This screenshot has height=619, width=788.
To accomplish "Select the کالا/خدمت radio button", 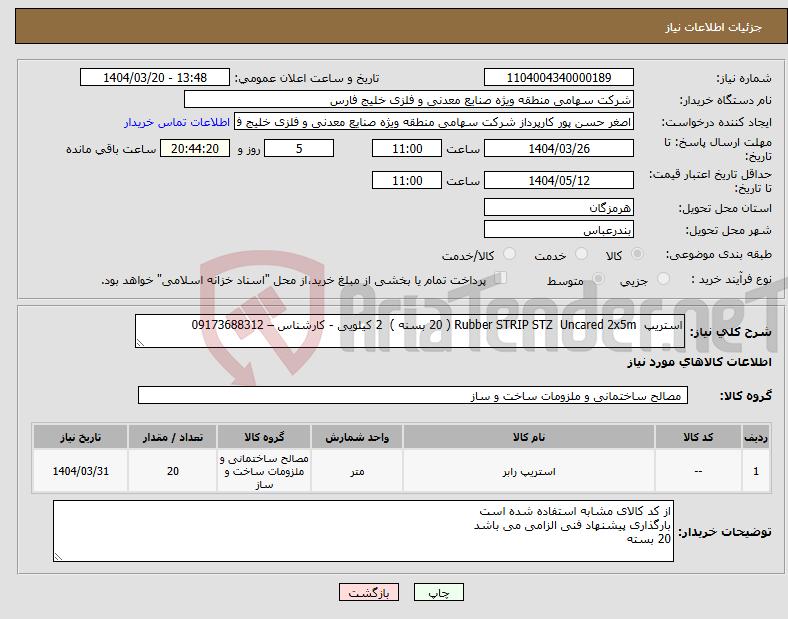I will point(509,254).
